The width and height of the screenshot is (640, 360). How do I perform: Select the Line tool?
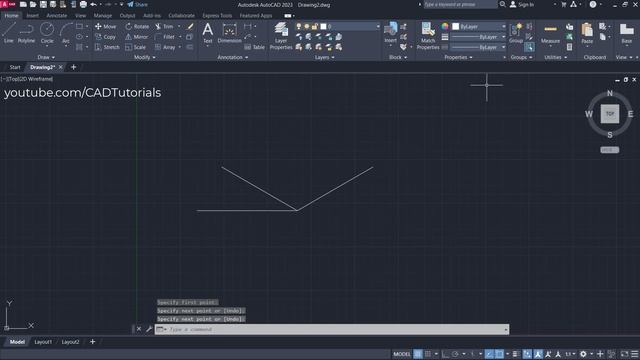click(9, 33)
